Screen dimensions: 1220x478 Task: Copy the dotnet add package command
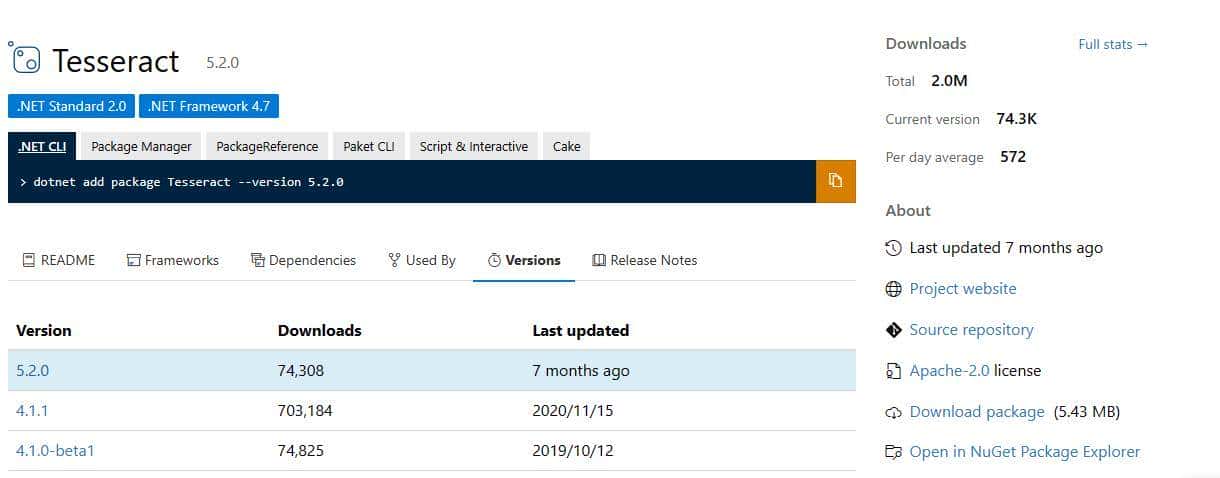pyautogui.click(x=836, y=181)
